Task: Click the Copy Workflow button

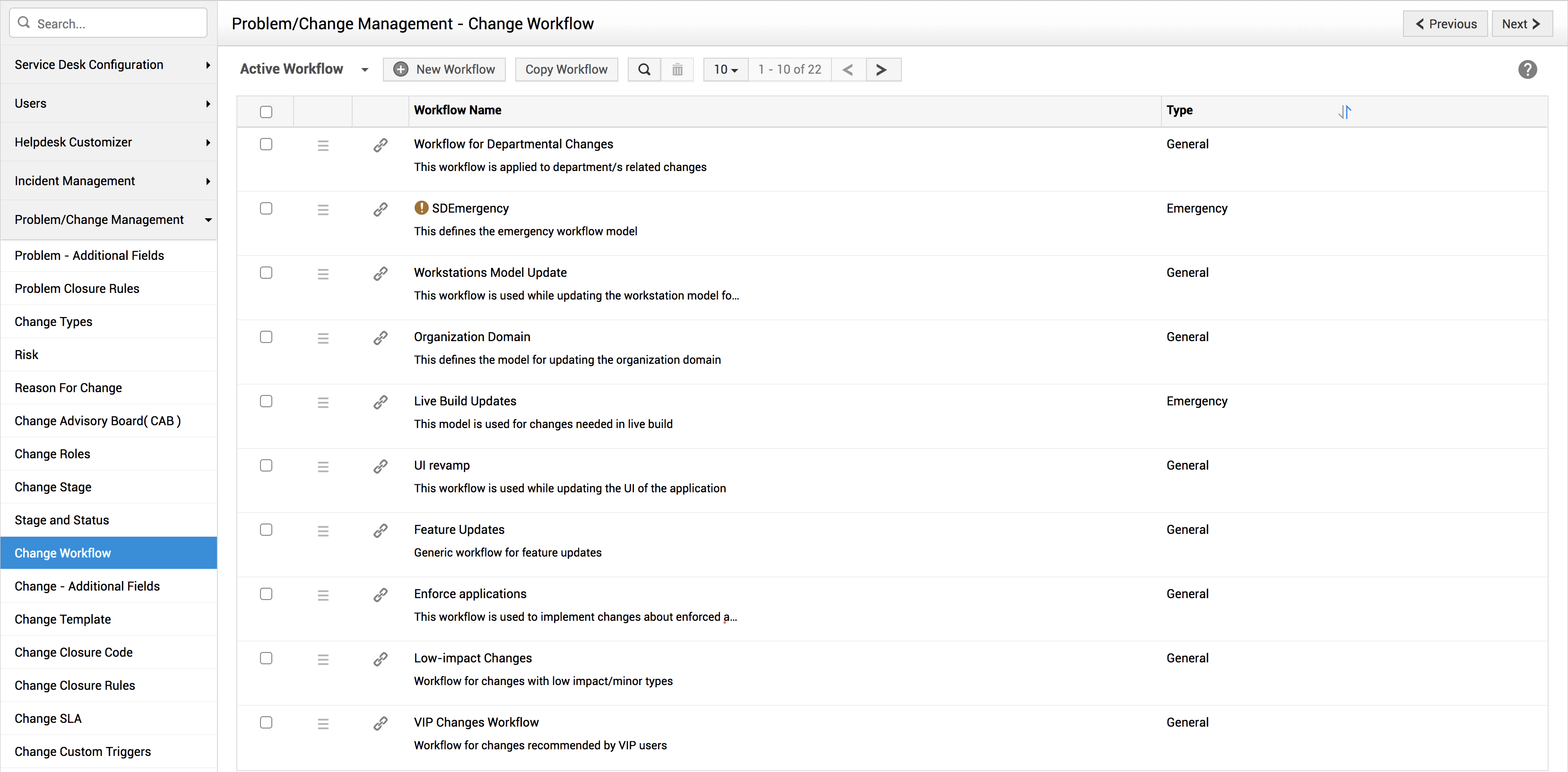Action: 565,69
